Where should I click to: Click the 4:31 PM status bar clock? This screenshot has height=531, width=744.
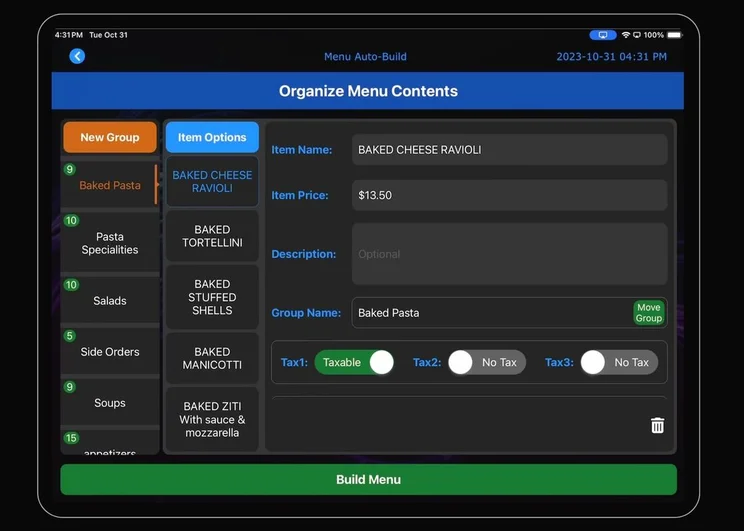(x=69, y=35)
